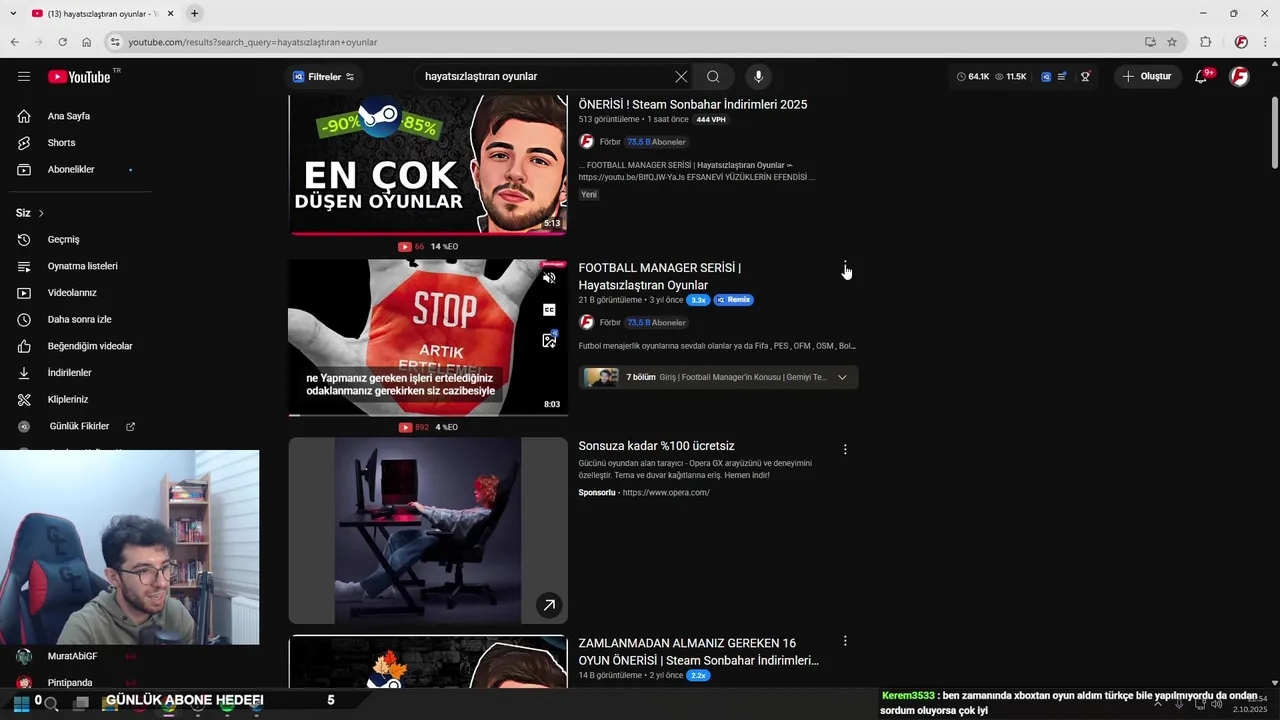Clear the search box with X icon
The image size is (1280, 720).
pos(681,77)
